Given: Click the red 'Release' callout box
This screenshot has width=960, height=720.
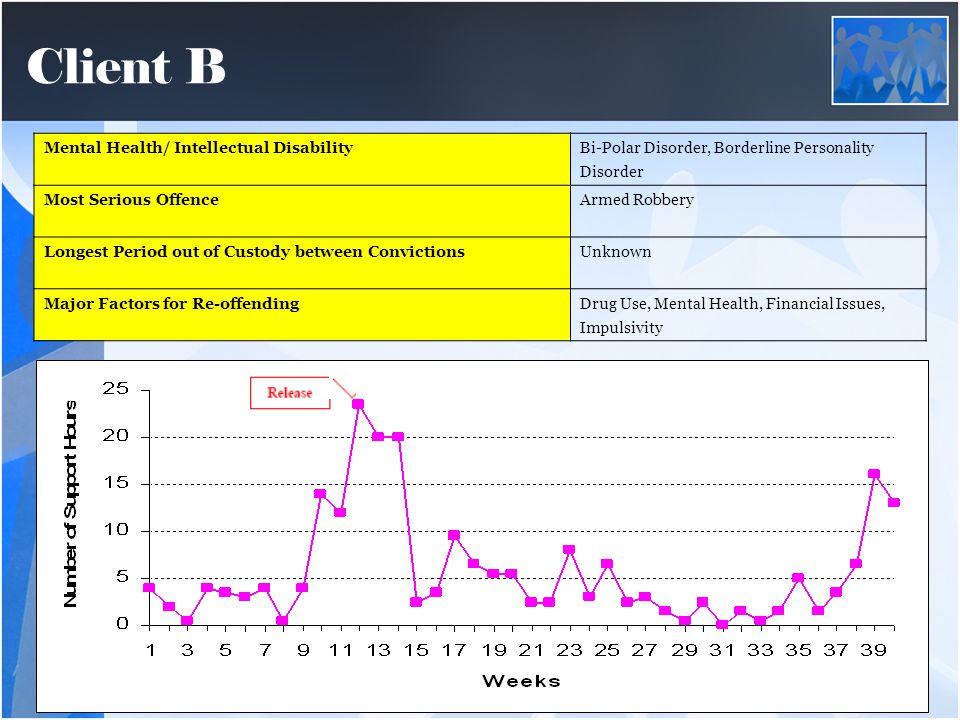Looking at the screenshot, I should [x=290, y=392].
